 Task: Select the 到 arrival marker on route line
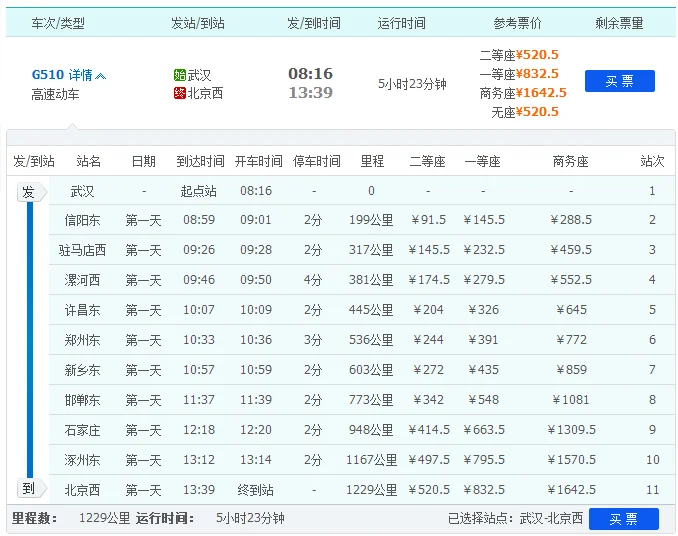[30, 488]
